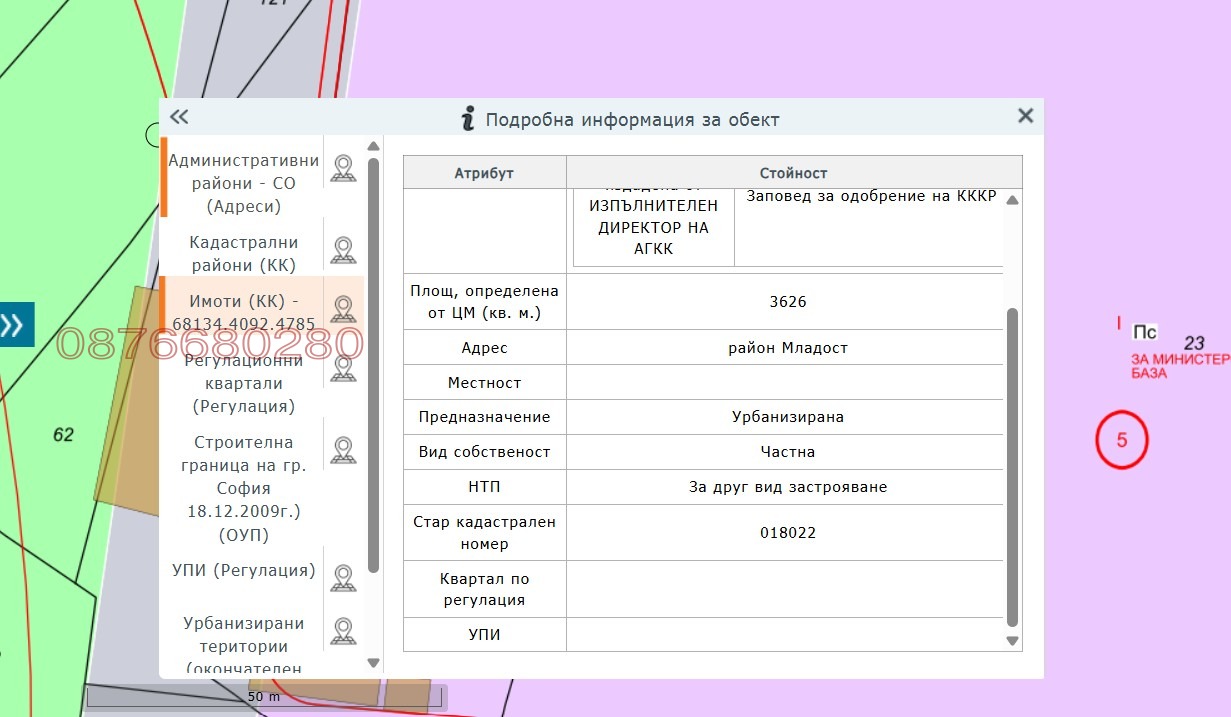Click the Стойност column header
This screenshot has height=717, width=1231.
793,172
